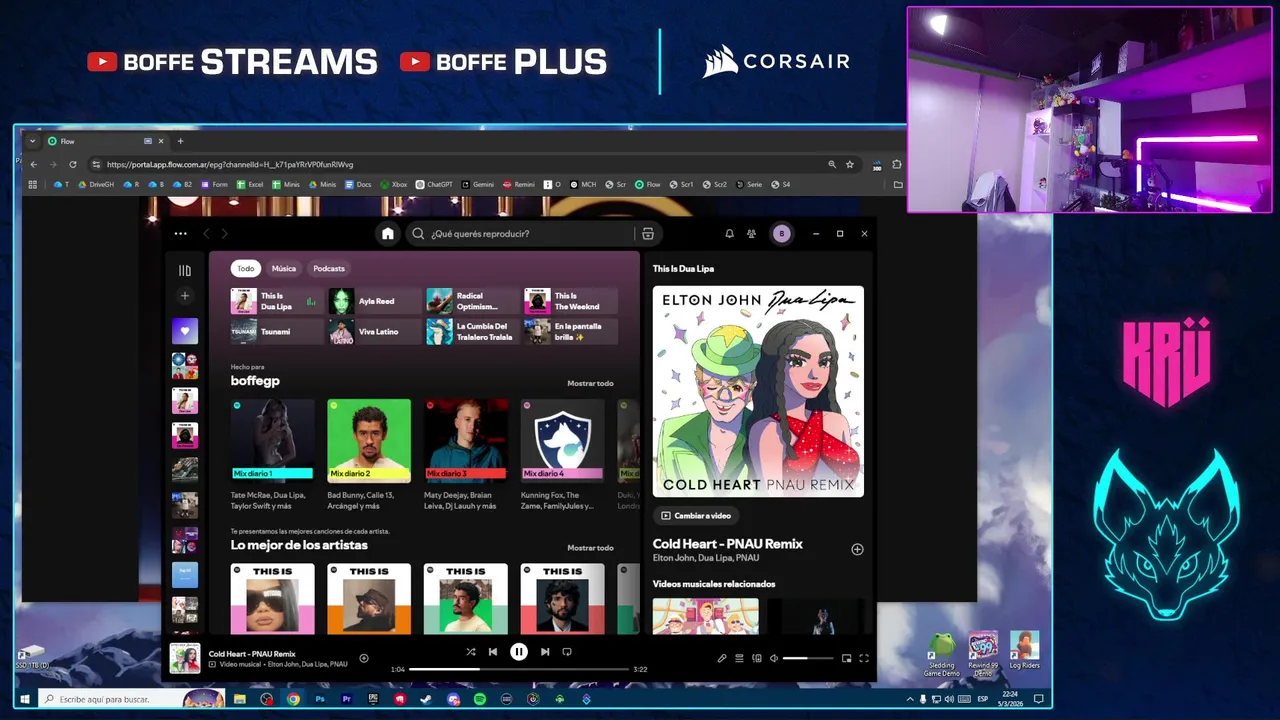The image size is (1280, 720).
Task: Create playlist with plus icon in sidebar
Action: tap(184, 296)
